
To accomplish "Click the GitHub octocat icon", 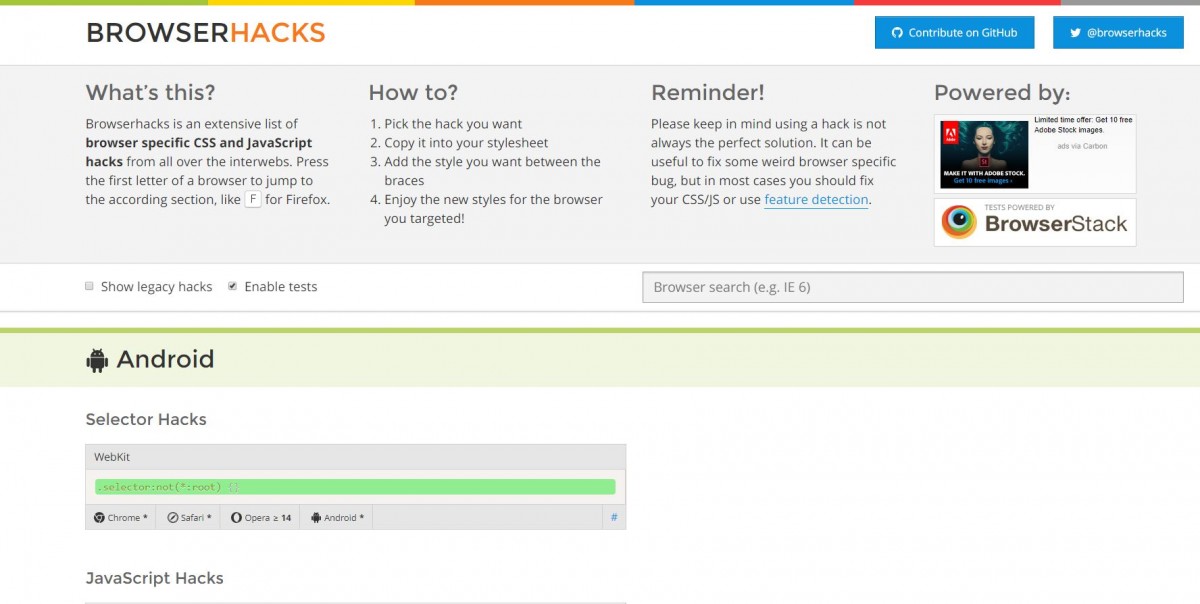I will point(897,33).
